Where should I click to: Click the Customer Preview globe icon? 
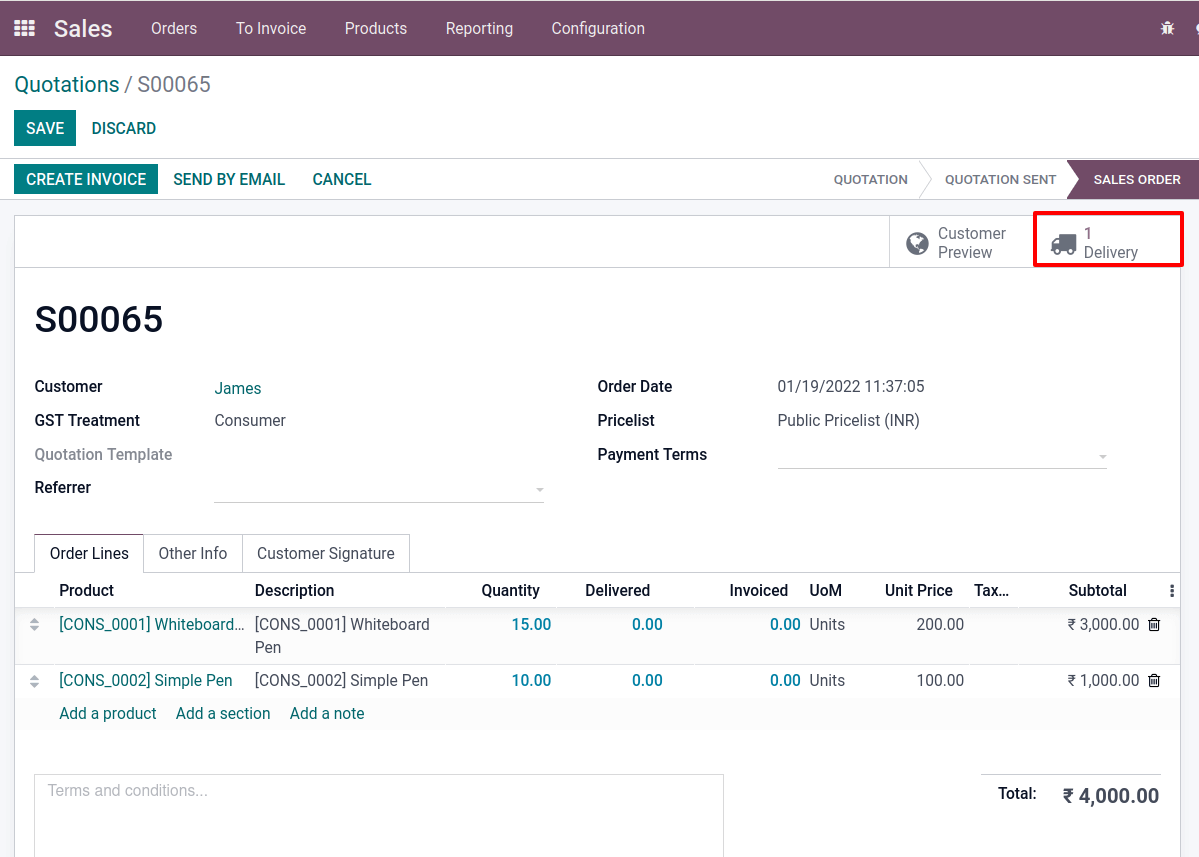(x=917, y=243)
